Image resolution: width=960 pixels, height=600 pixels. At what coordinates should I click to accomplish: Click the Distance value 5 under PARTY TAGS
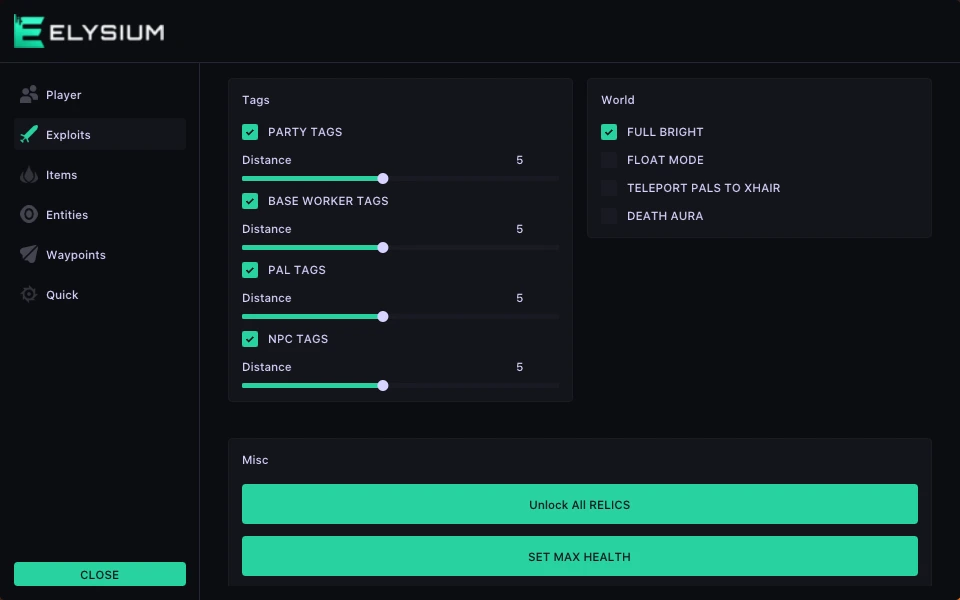coord(520,160)
